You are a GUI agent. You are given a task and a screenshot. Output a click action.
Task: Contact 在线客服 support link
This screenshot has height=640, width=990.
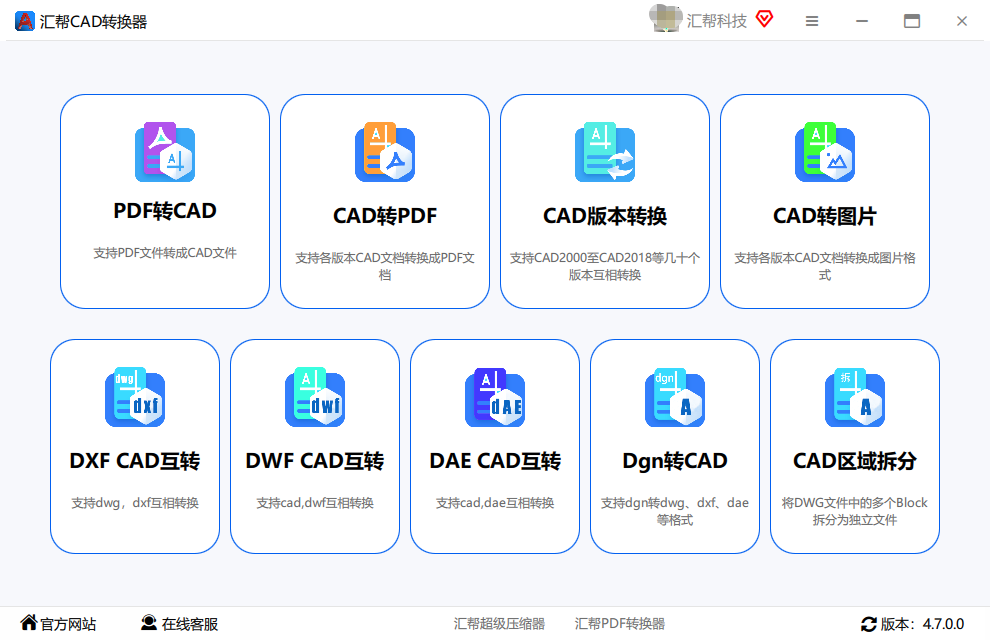189,624
